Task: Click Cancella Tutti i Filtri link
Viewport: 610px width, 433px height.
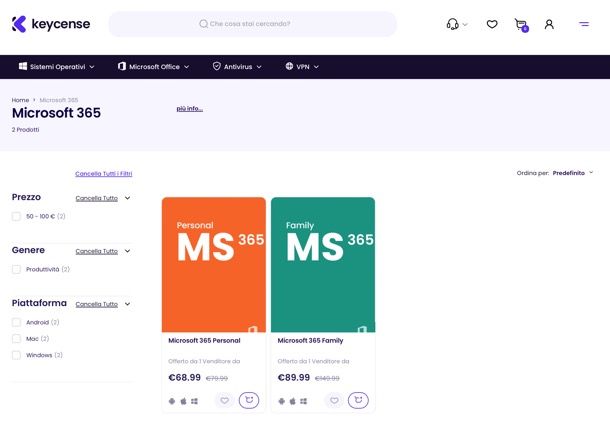Action: (x=103, y=174)
